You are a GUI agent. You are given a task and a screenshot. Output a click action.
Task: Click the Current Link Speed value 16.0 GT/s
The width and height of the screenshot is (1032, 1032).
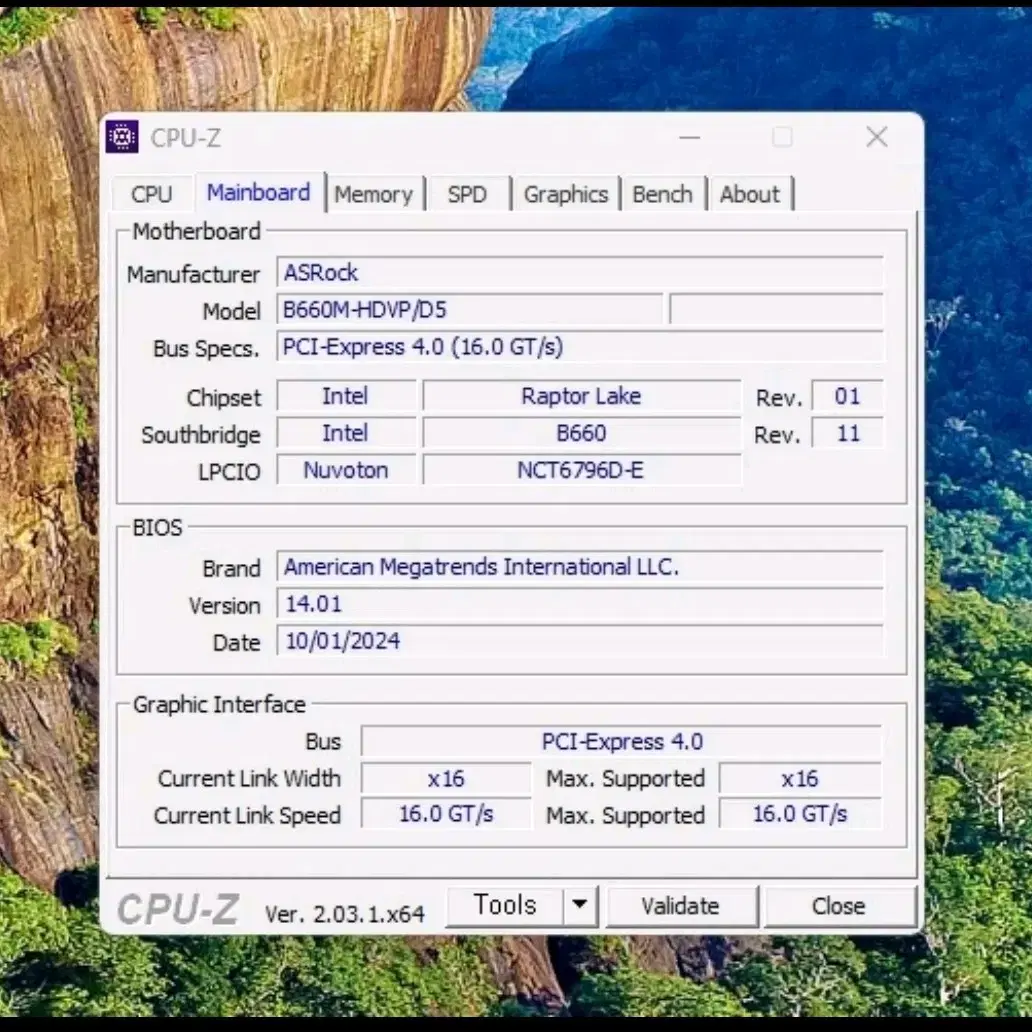[x=446, y=814]
